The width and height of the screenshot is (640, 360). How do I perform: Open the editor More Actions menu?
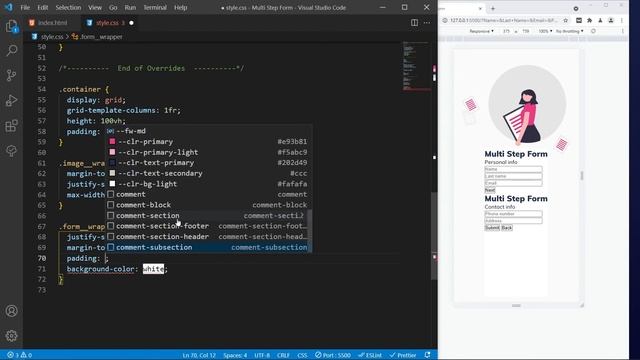427,23
